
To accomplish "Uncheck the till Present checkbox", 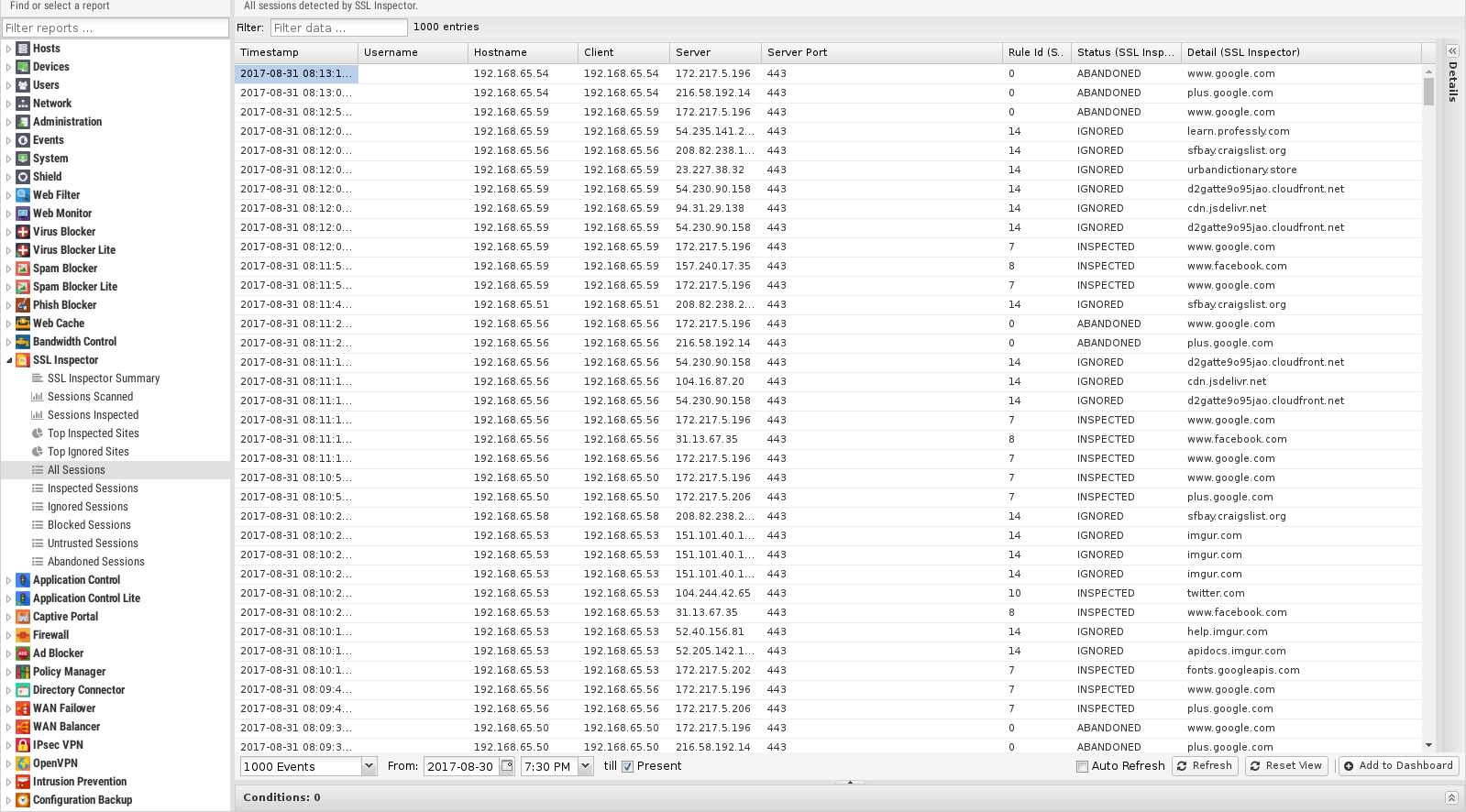I will coord(628,766).
